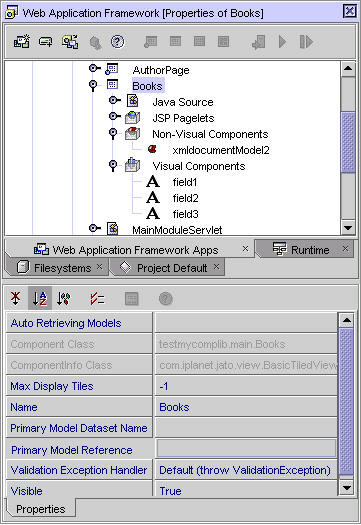Expand the AuthorPage tree node
The image size is (361, 525).
tap(94, 68)
